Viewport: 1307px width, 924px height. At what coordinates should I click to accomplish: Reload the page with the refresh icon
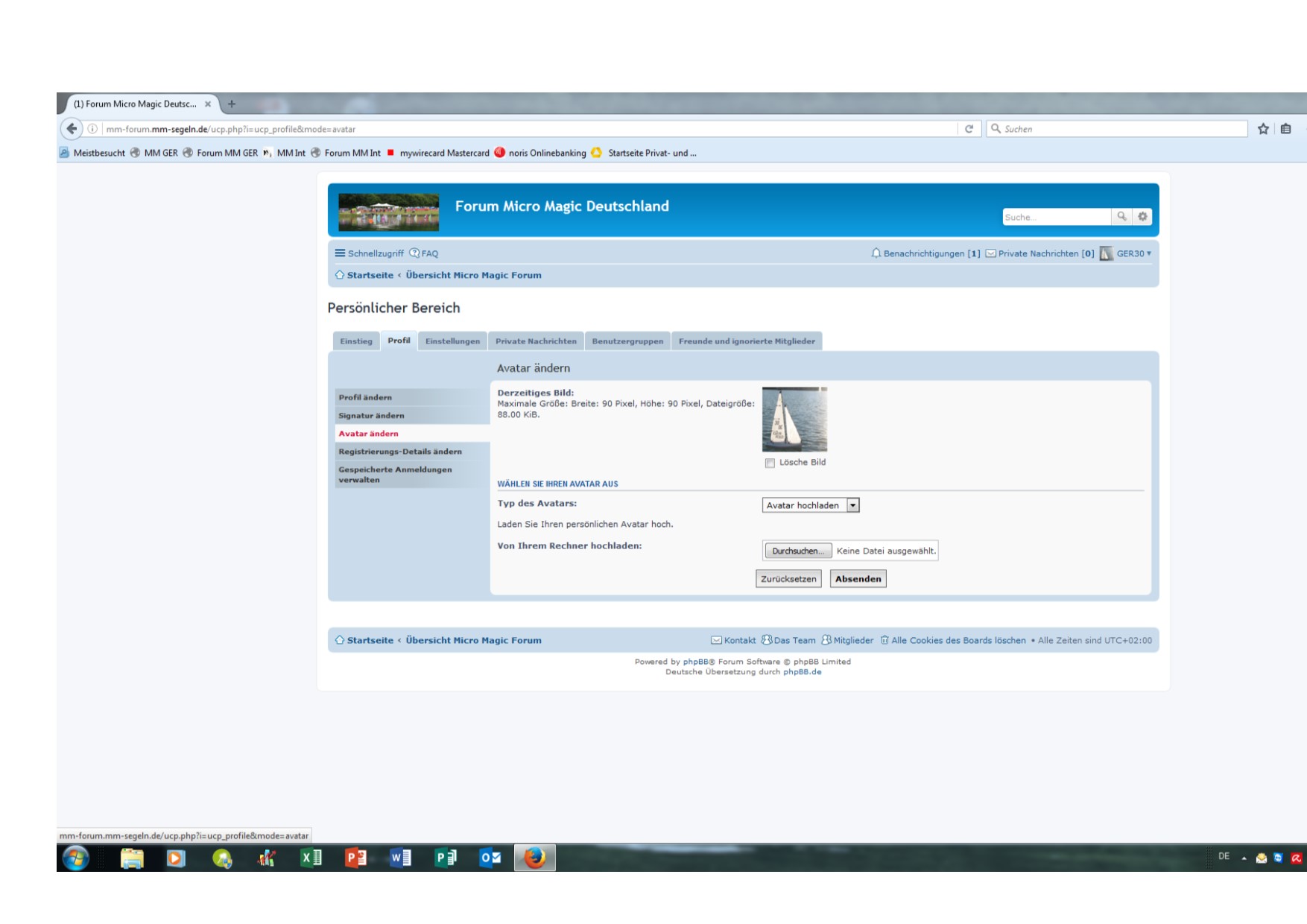coord(969,129)
